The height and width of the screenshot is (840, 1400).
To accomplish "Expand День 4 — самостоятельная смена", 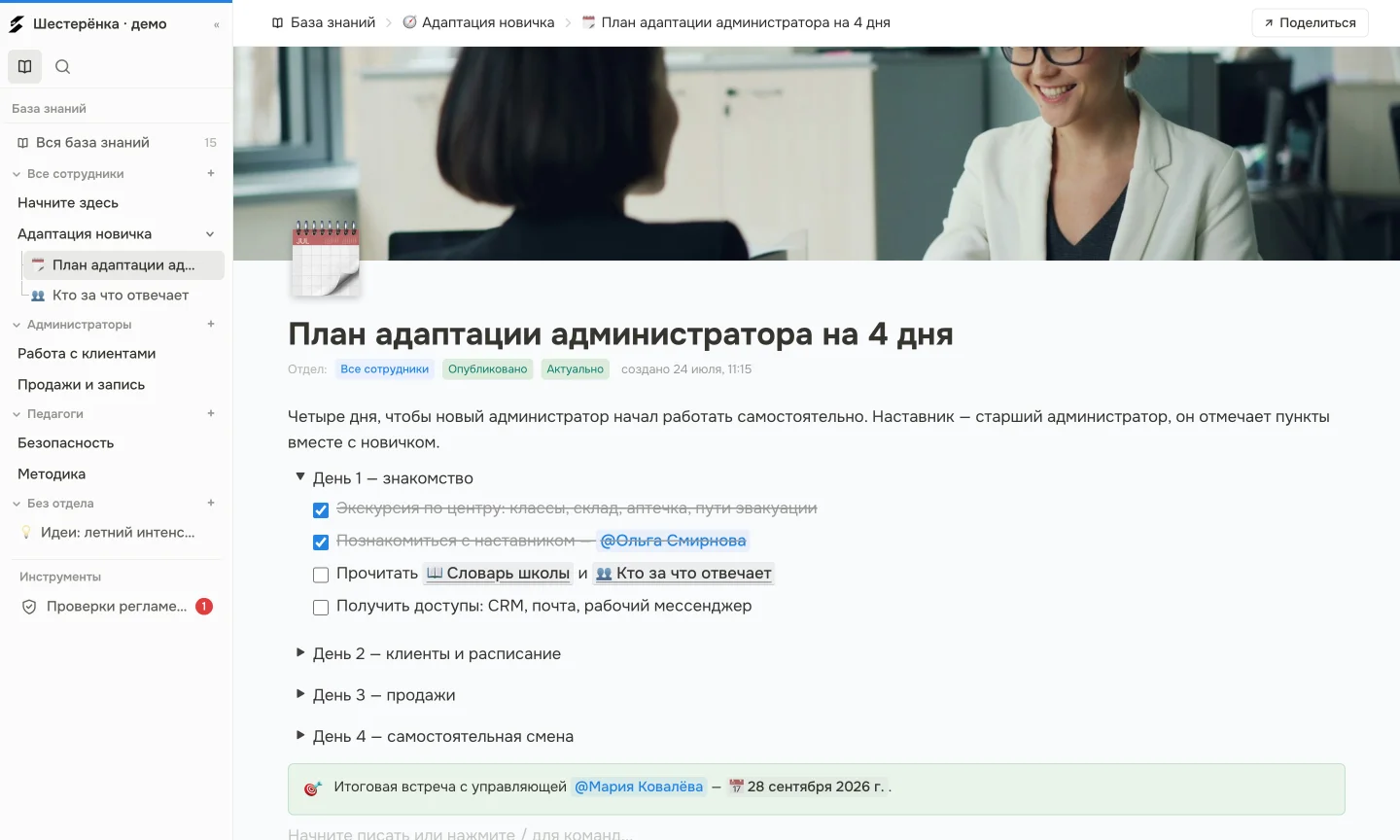I will pyautogui.click(x=300, y=735).
